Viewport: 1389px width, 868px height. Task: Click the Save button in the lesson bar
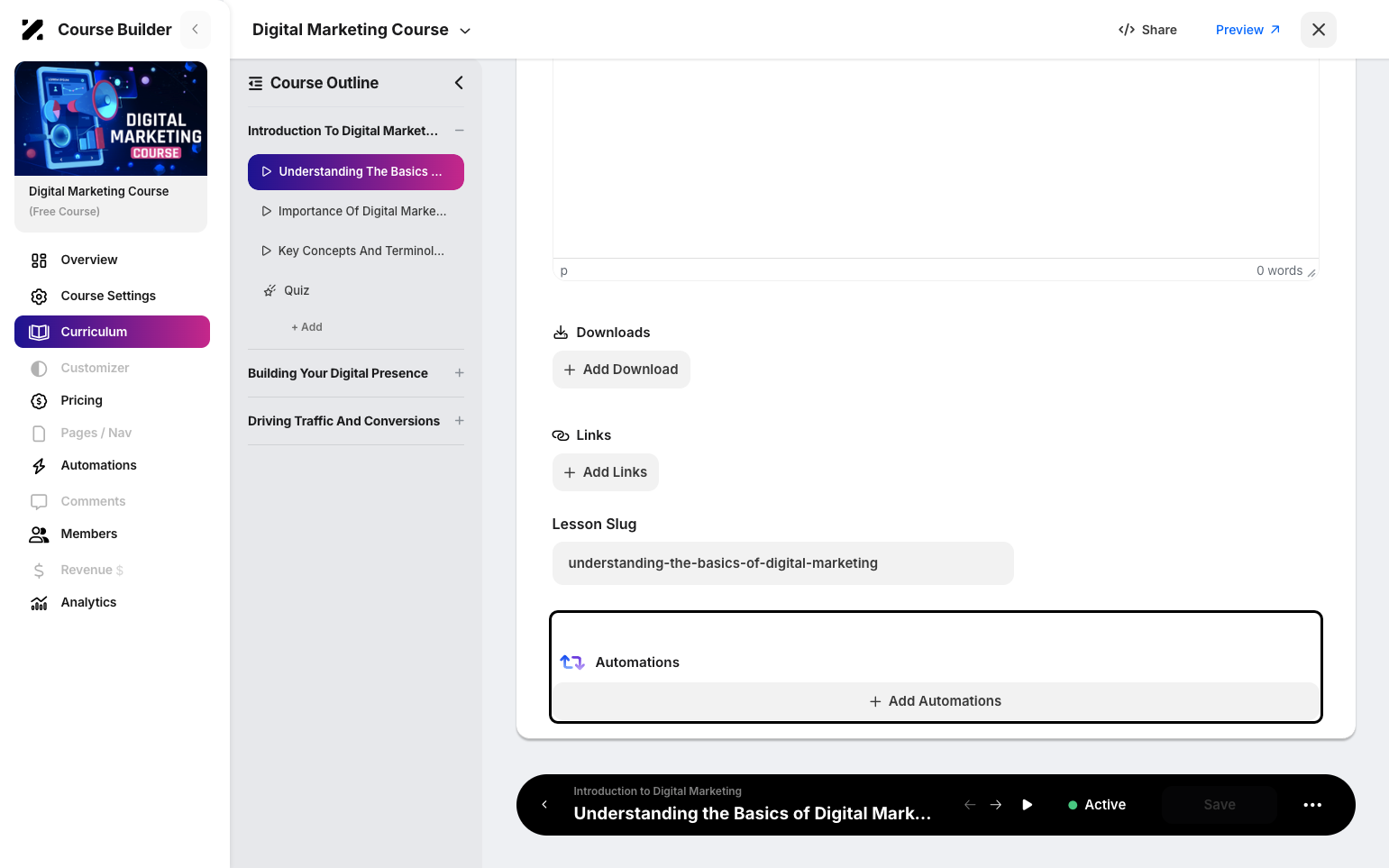pos(1220,805)
